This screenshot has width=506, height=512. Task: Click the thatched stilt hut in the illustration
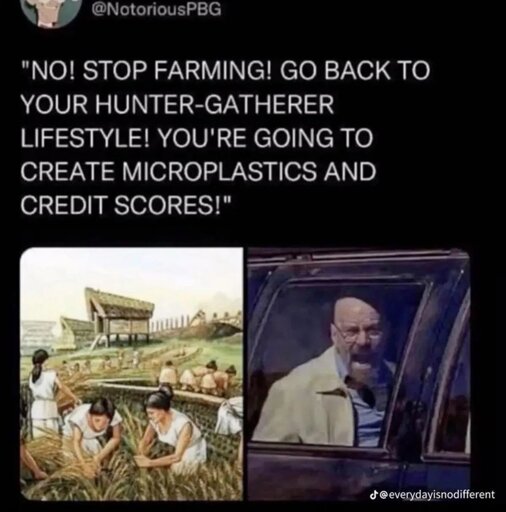(x=120, y=316)
